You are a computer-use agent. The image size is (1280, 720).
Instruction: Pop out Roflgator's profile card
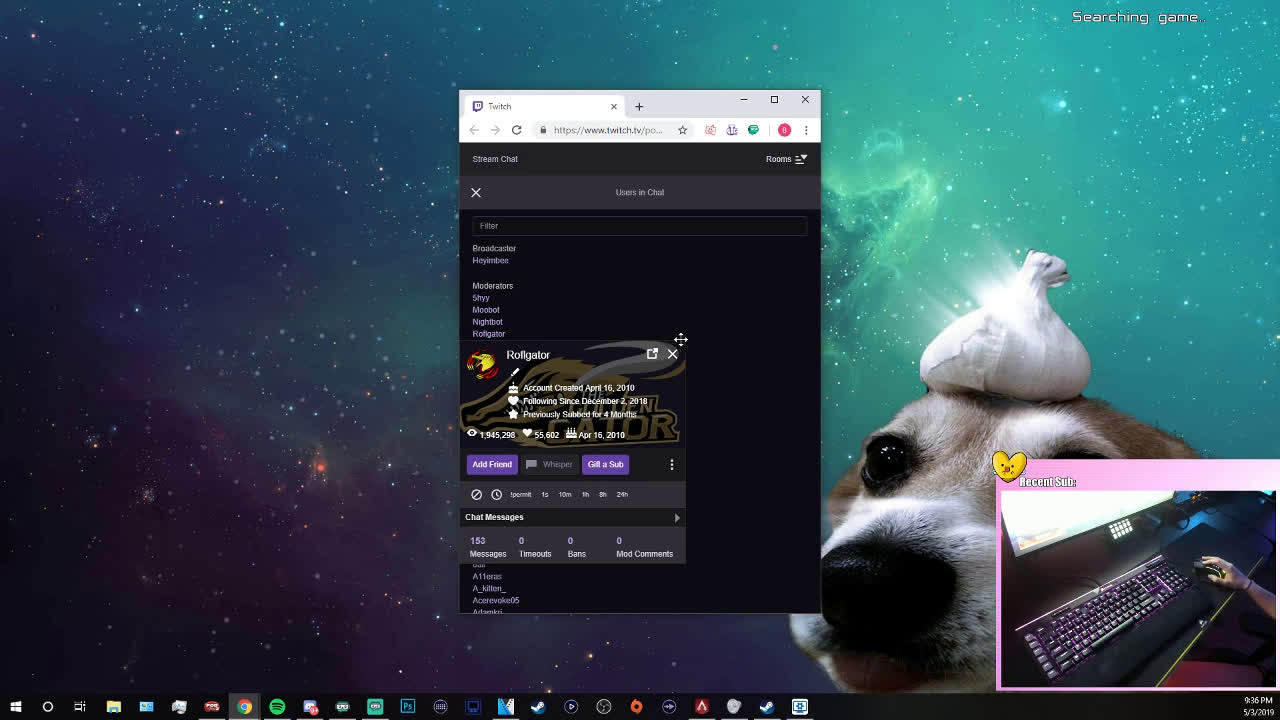[x=652, y=354]
